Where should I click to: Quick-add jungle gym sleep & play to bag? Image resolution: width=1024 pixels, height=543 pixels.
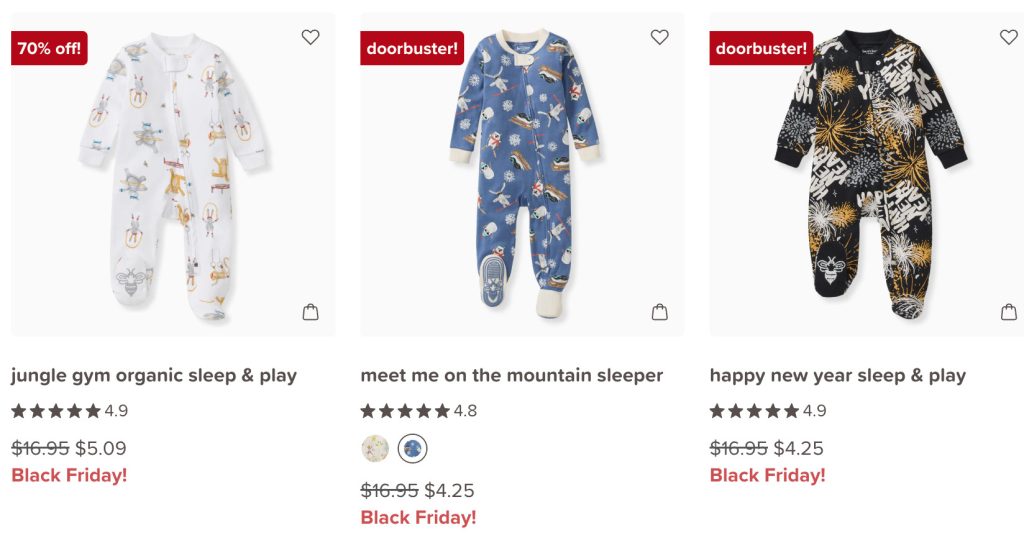coord(310,312)
